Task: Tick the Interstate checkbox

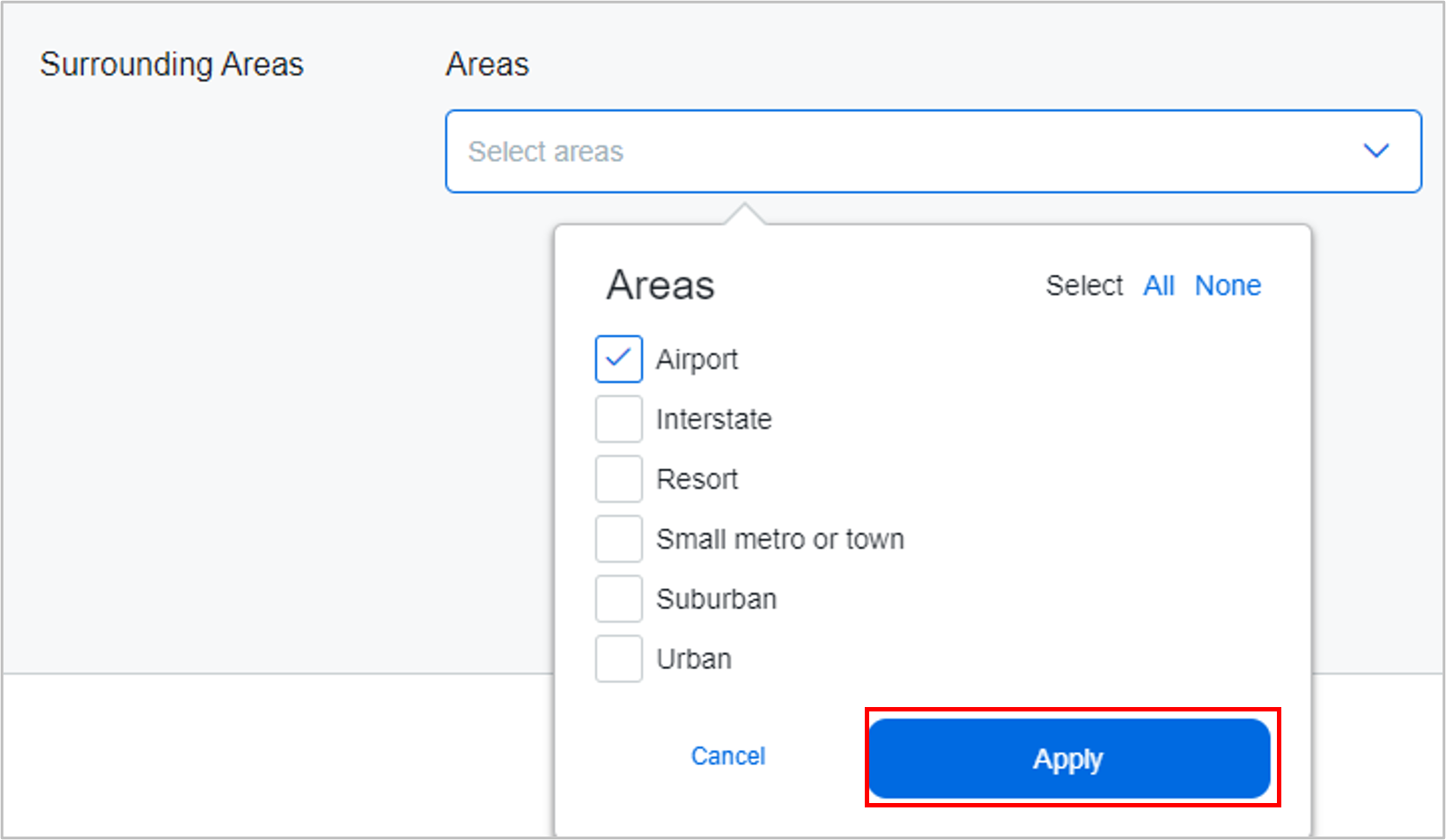Action: tap(618, 419)
